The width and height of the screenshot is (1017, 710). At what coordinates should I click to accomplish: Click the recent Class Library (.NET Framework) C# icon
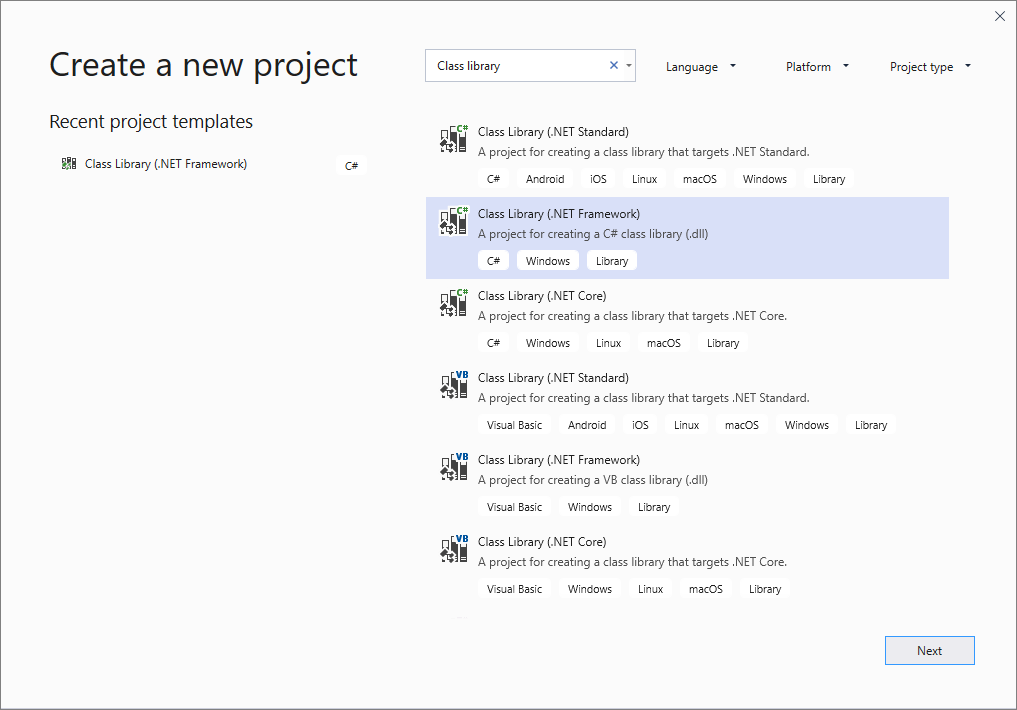pyautogui.click(x=68, y=163)
